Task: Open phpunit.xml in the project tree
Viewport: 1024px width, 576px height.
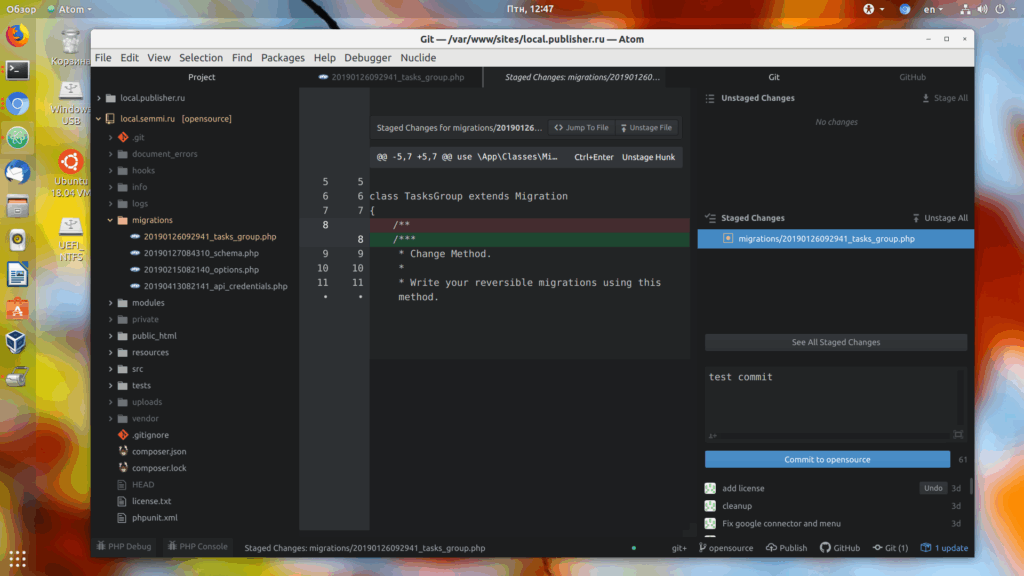Action: (x=154, y=517)
